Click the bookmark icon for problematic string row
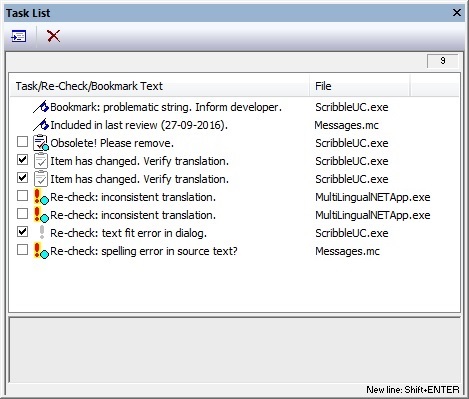Image resolution: width=469 pixels, height=399 pixels. 41,107
